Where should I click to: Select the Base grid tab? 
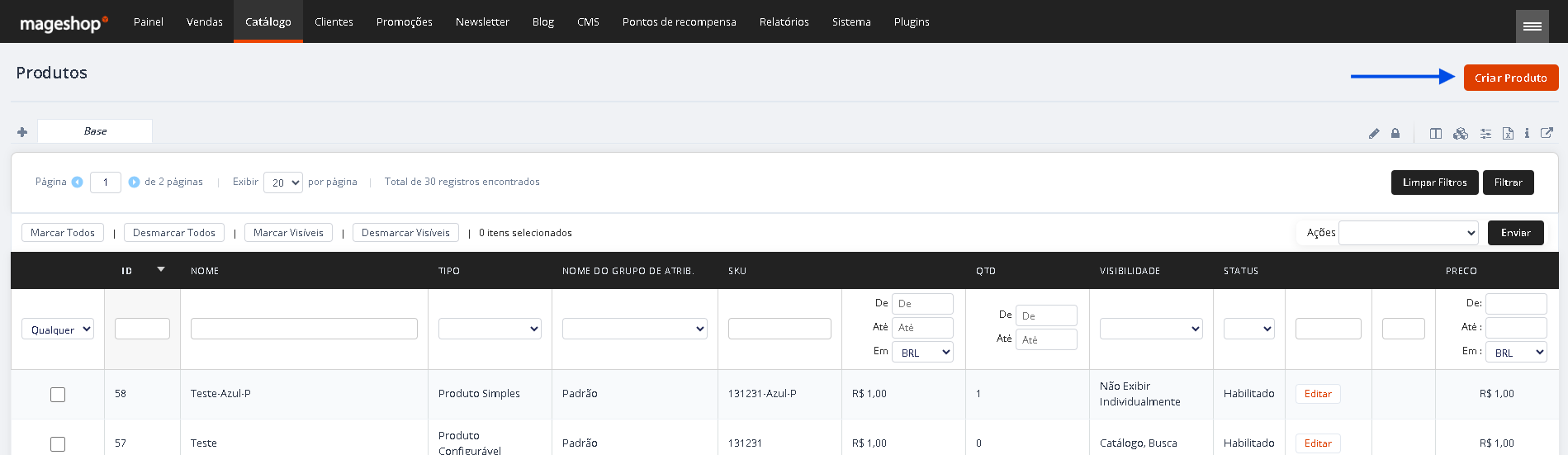95,131
